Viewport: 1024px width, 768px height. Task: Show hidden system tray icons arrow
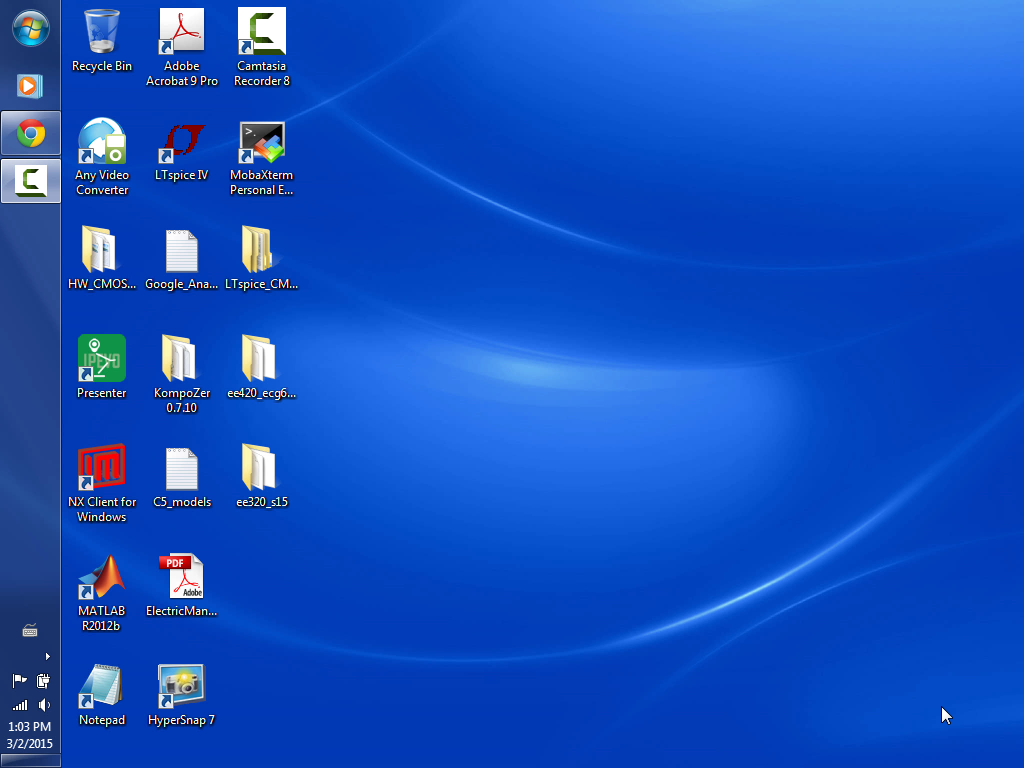47,657
